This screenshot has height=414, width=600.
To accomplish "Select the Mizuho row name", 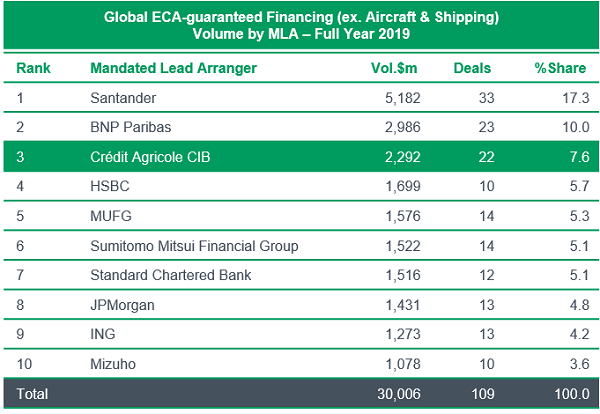I will (x=112, y=362).
